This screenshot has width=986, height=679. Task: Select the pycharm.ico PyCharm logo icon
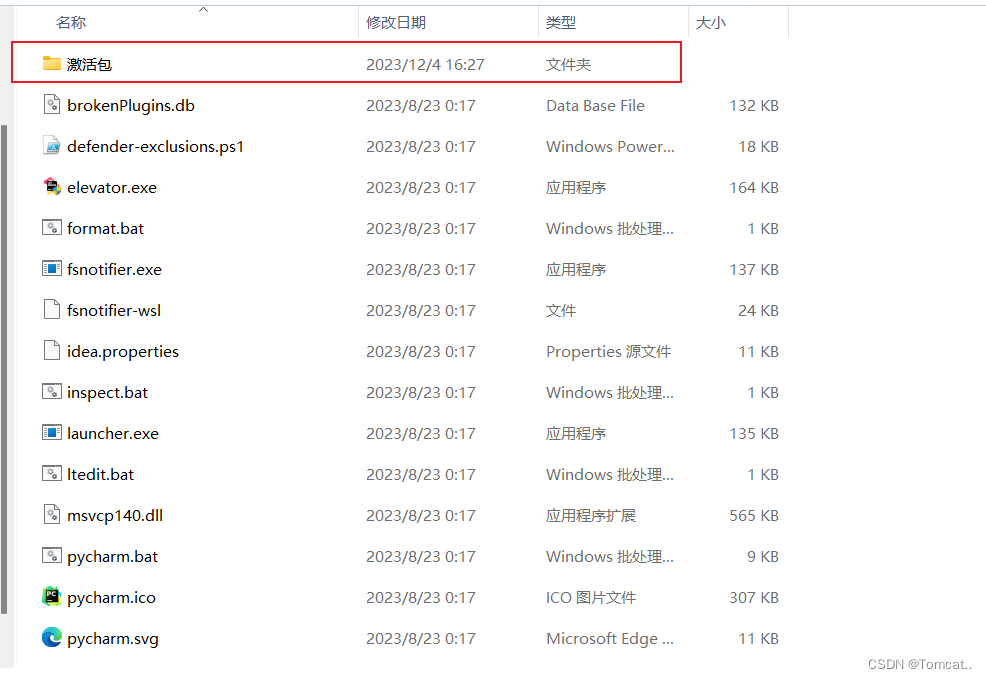52,596
